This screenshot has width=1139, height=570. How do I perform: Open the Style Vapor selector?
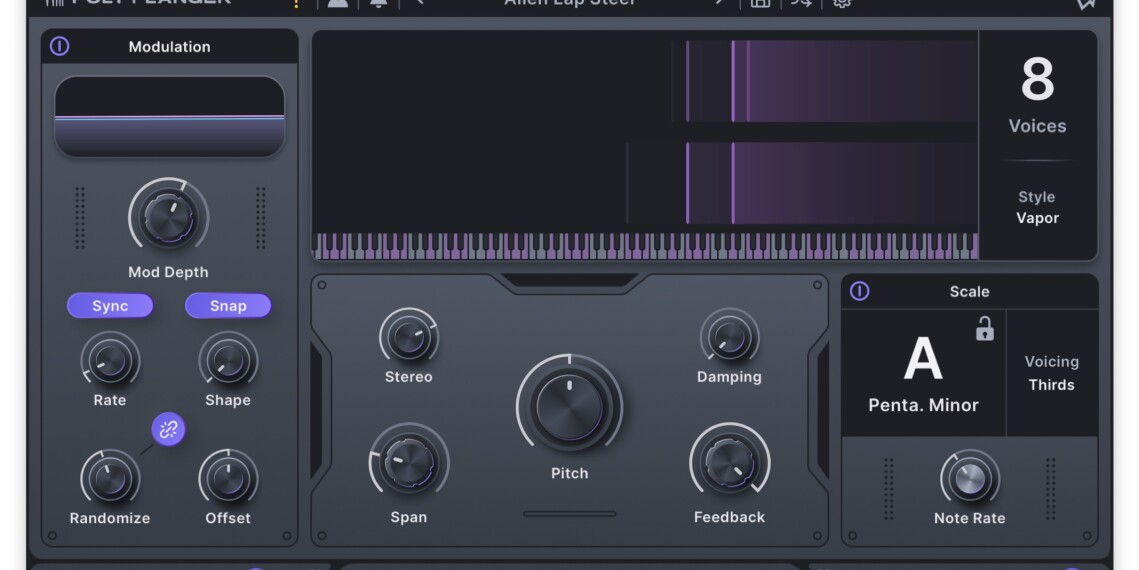1037,208
